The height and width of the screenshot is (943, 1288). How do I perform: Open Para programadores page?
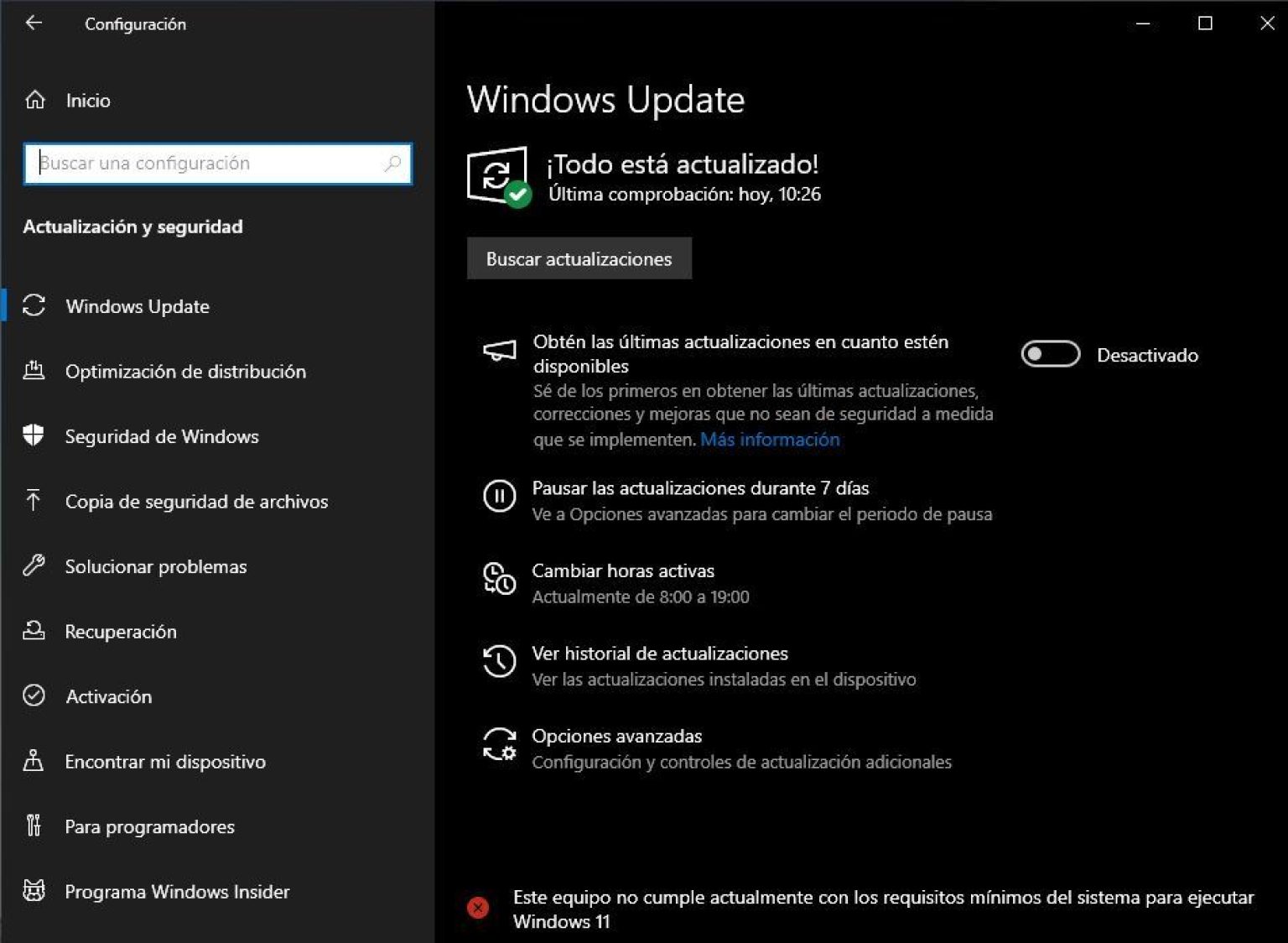click(149, 826)
